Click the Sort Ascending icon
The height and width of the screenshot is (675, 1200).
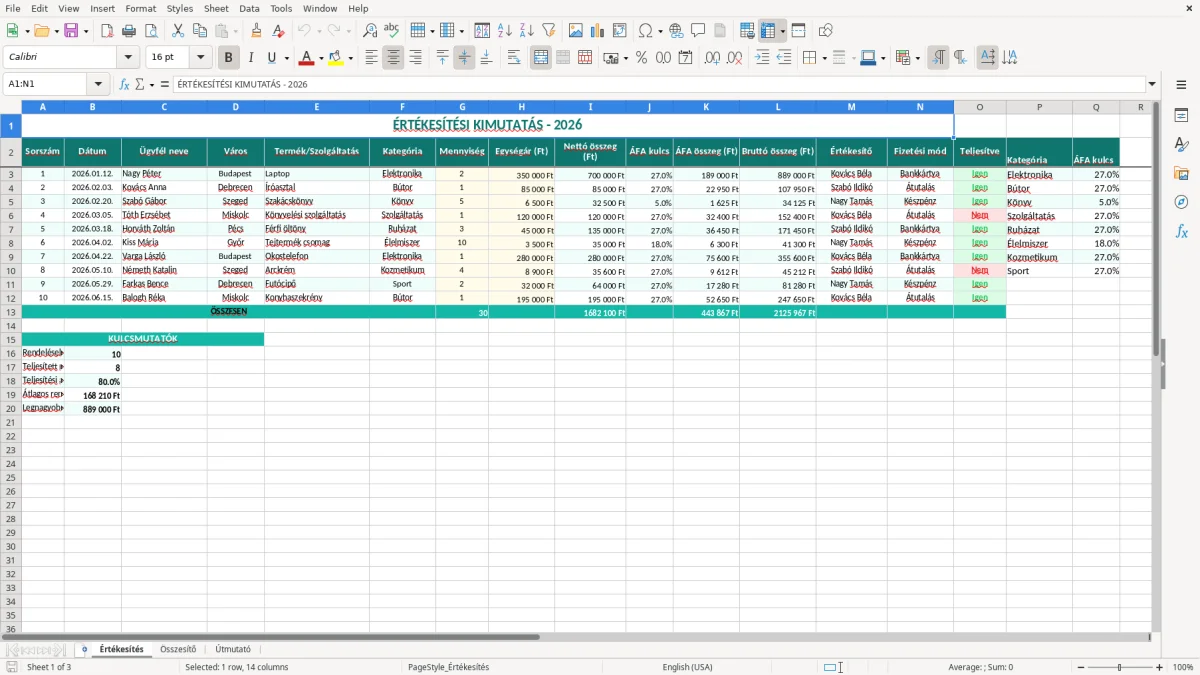(x=504, y=31)
